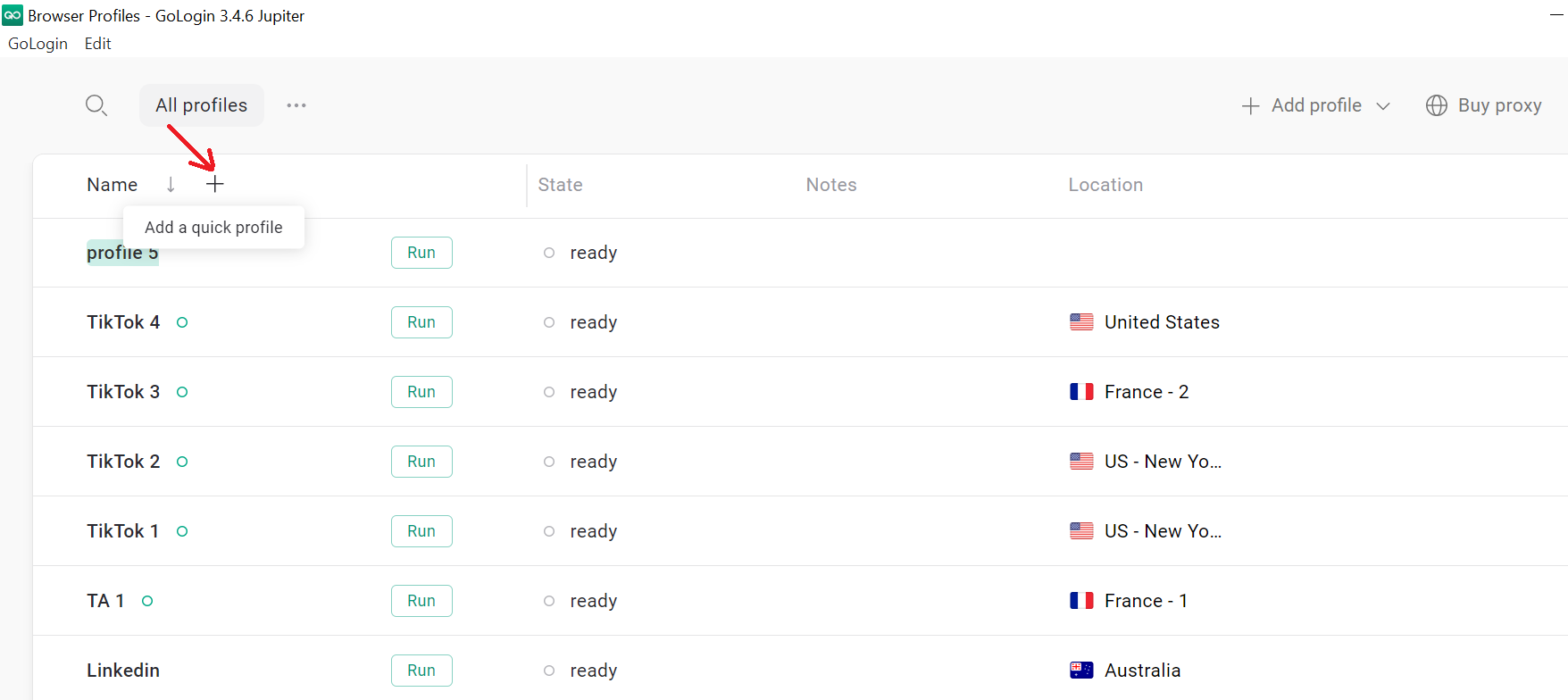Viewport: 1568px width, 700px height.
Task: Click the Name column header
Action: 113,185
